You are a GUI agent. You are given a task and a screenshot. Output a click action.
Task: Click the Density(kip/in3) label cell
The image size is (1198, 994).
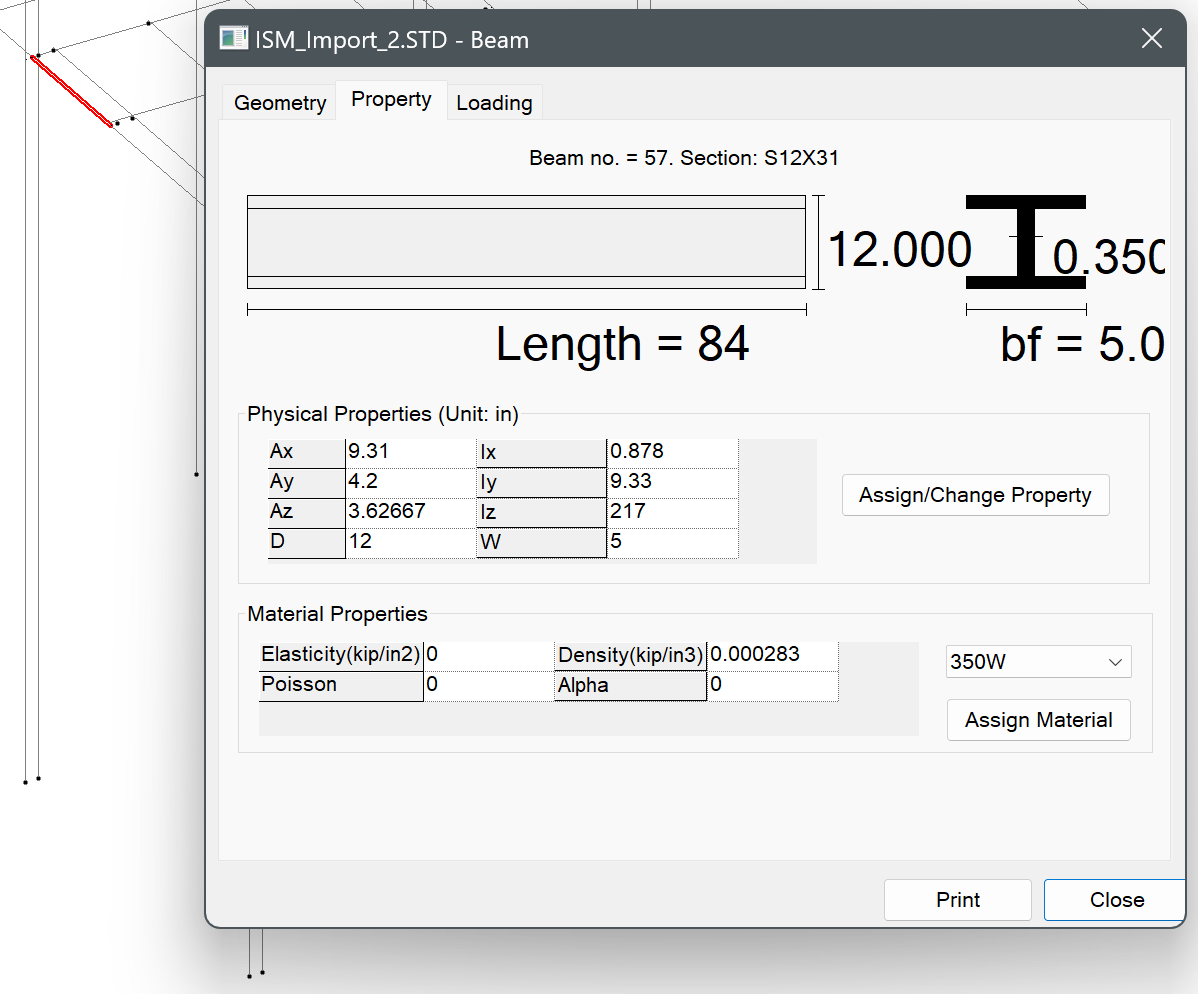(630, 656)
